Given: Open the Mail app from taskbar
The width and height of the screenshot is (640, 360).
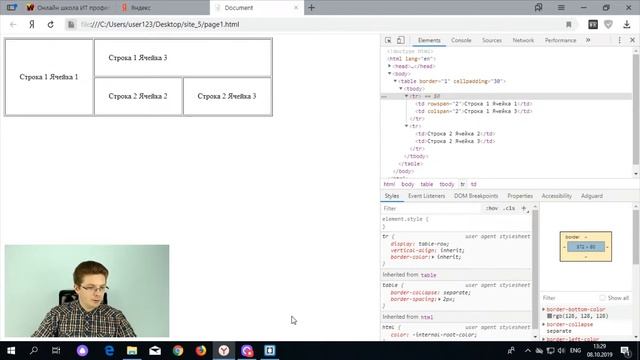Looking at the screenshot, I should click(155, 351).
